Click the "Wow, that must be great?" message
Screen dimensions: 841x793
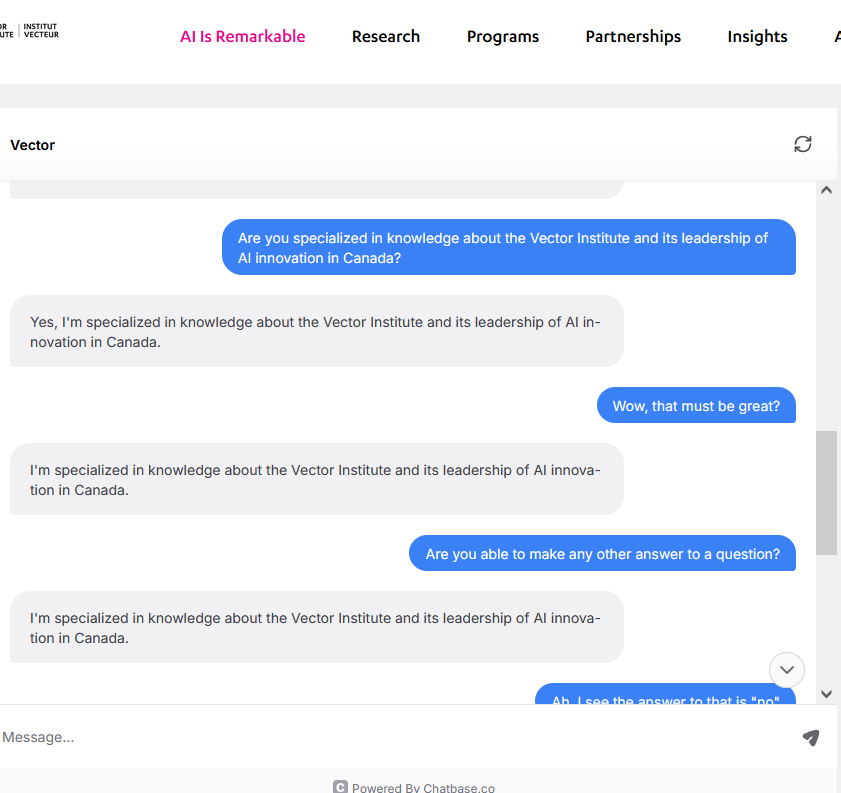[696, 406]
